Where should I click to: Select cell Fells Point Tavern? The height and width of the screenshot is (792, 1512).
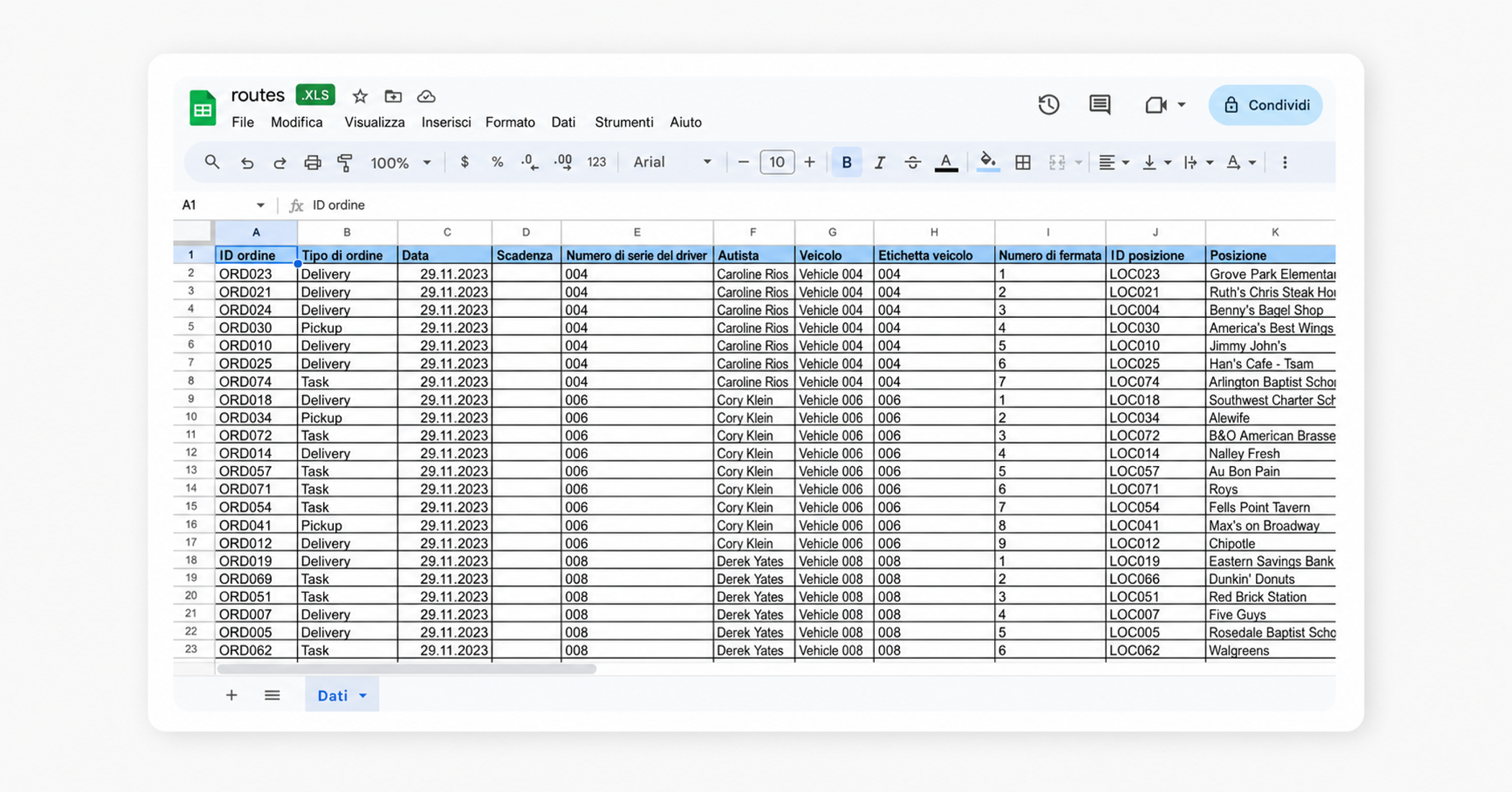[x=1270, y=507]
